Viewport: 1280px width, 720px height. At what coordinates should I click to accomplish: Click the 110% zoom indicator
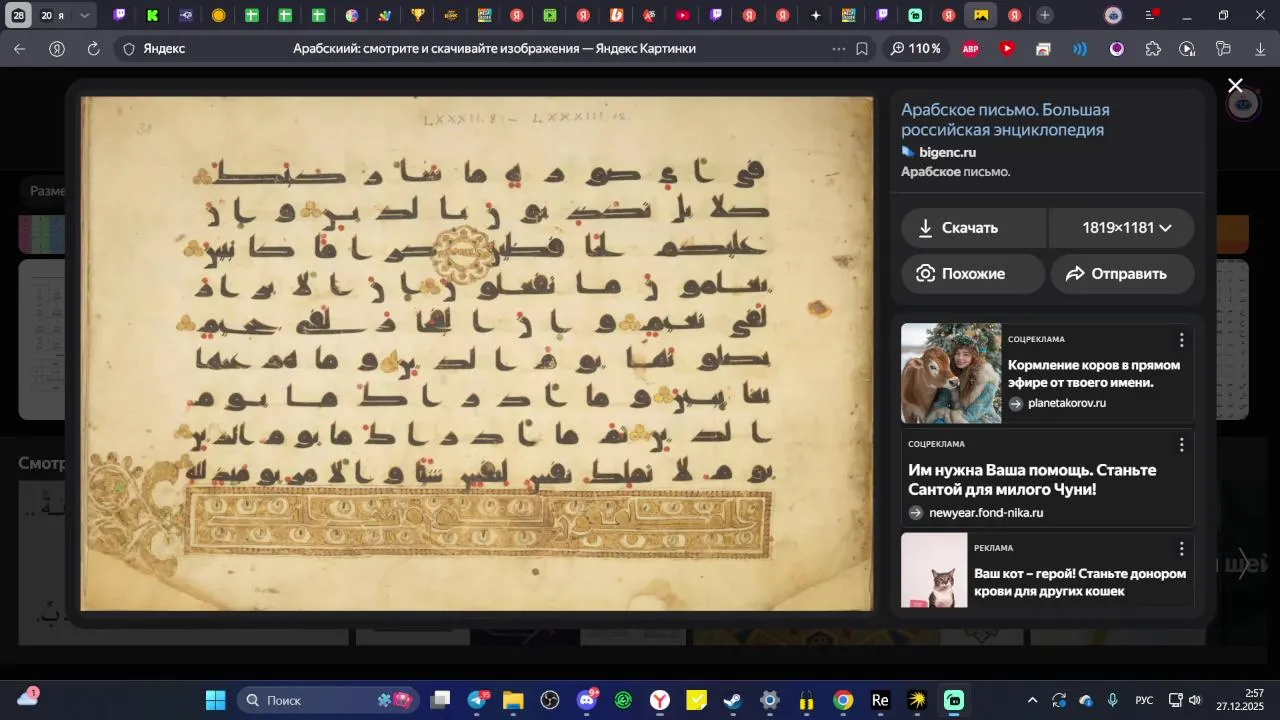(x=915, y=48)
